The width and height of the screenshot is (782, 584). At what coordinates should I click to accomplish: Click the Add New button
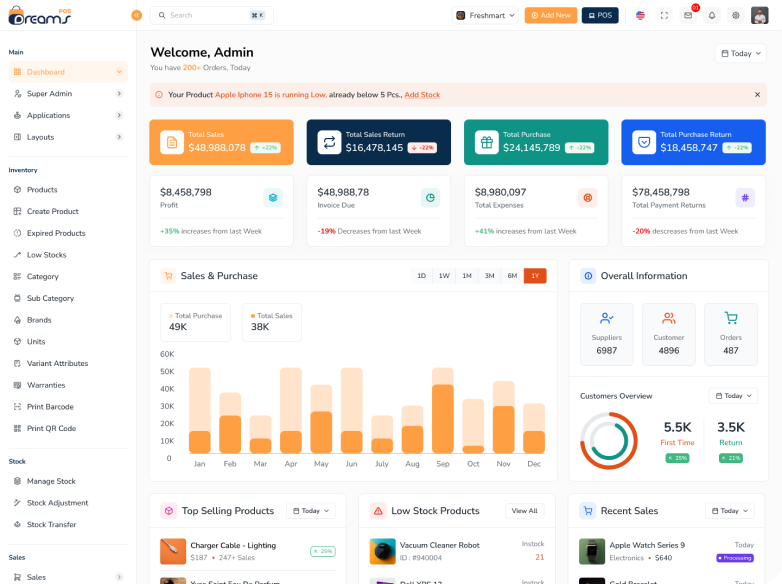click(x=551, y=15)
